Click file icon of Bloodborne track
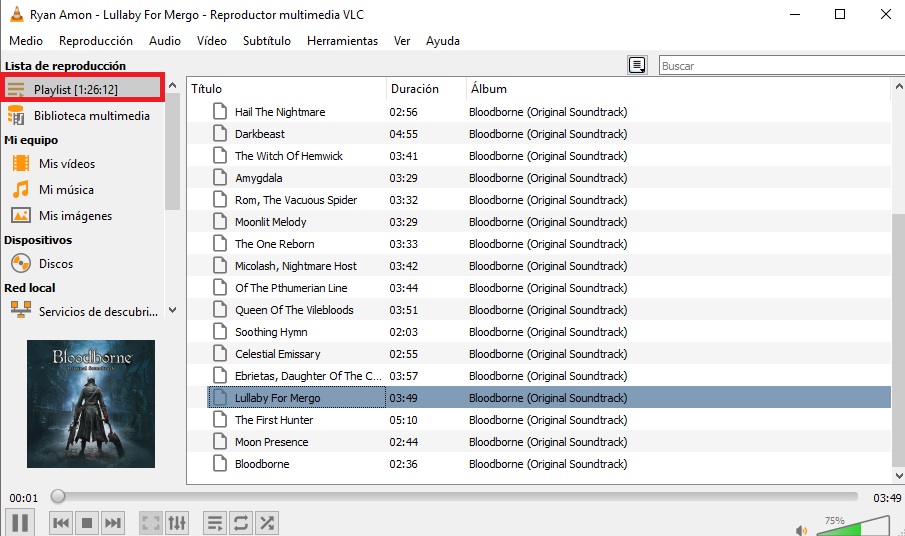 220,463
